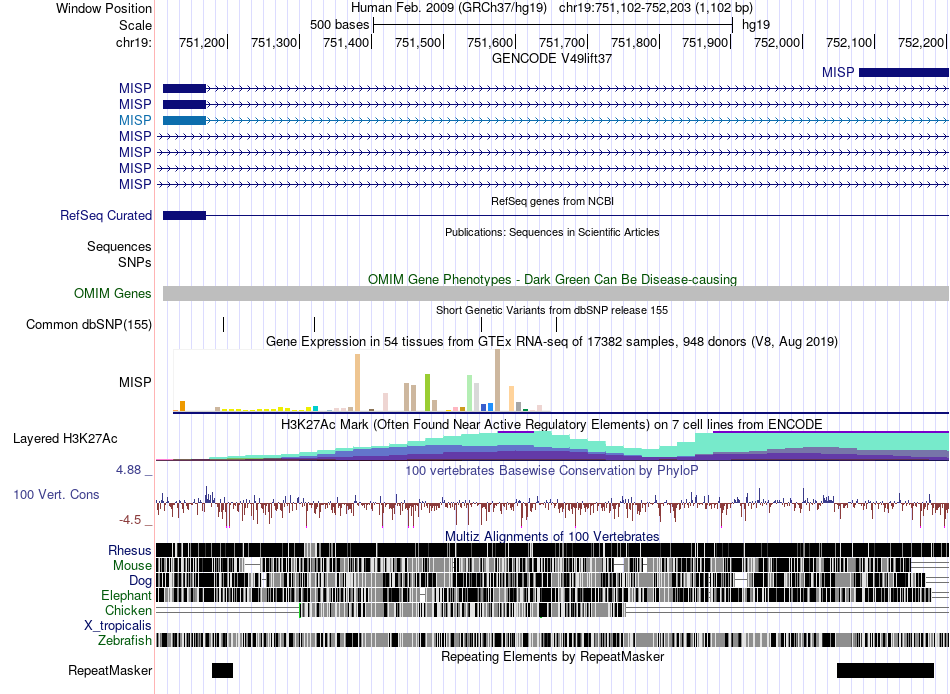
Task: Open Multiz Alignments of 100 Vertebrates title
Action: (x=552, y=536)
